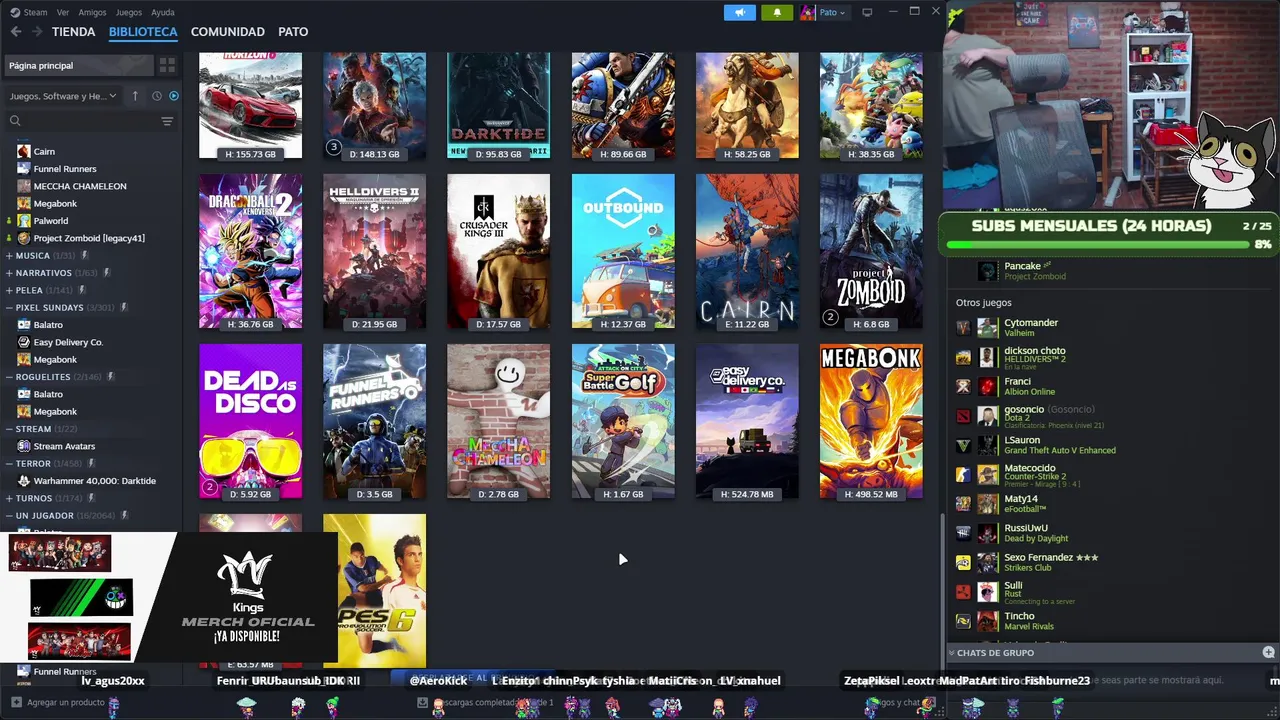
Task: Click the Steam logo icon in the menu bar
Action: pos(15,12)
